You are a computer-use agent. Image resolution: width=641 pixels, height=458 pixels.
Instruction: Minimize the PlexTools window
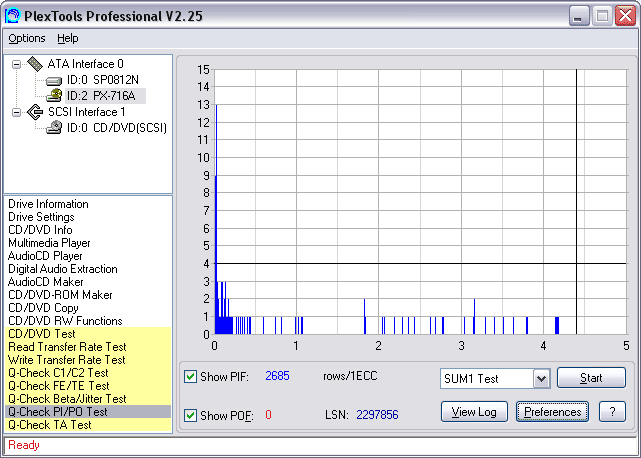578,16
